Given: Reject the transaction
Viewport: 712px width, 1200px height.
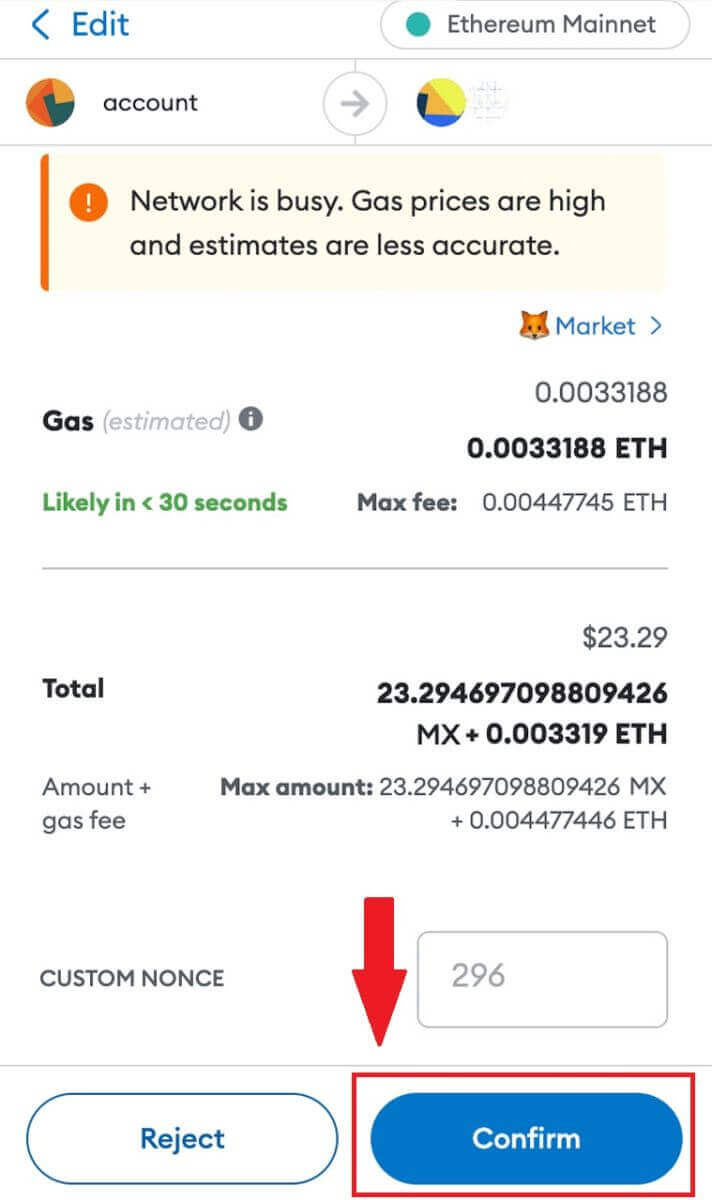Looking at the screenshot, I should coord(182,1137).
